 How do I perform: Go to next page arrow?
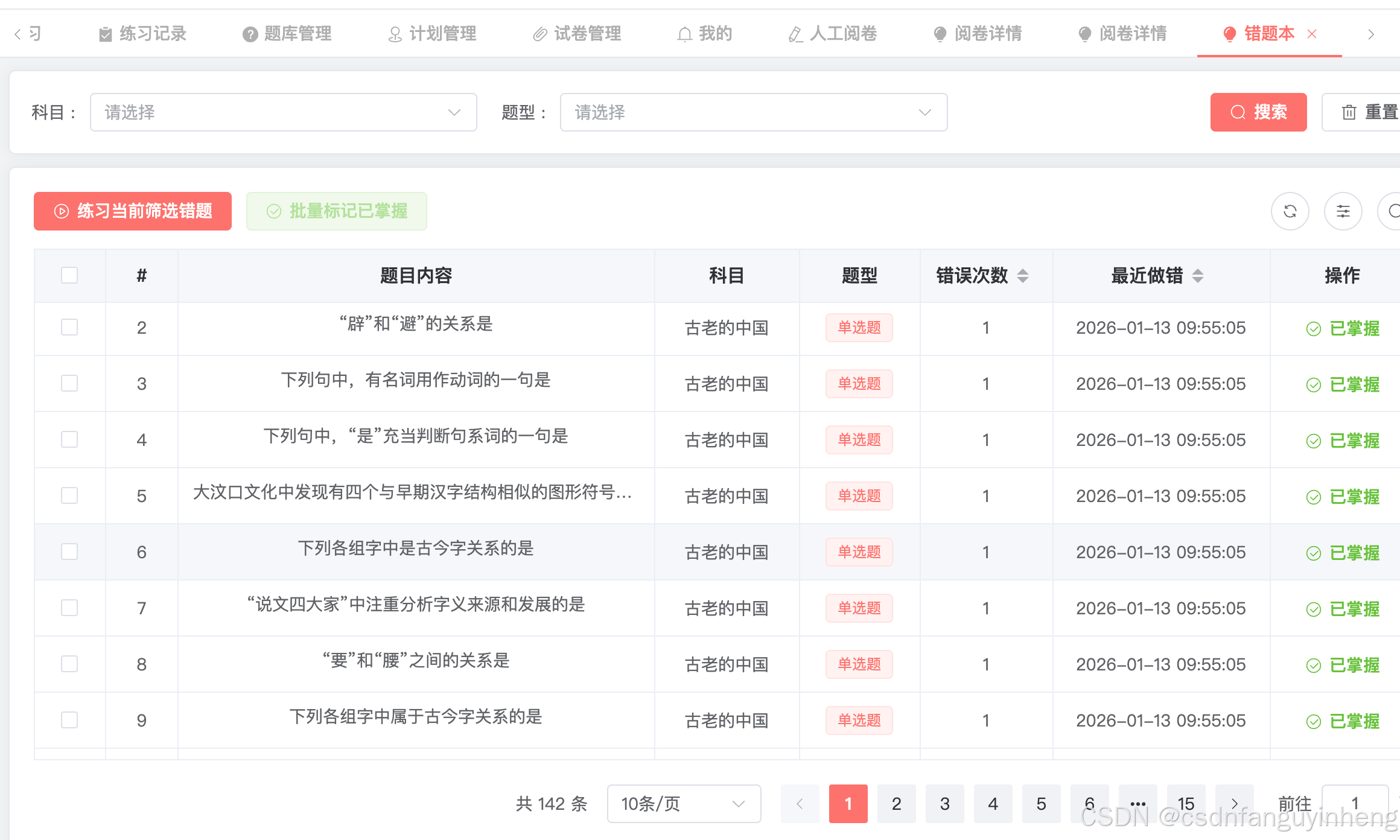pyautogui.click(x=1234, y=803)
